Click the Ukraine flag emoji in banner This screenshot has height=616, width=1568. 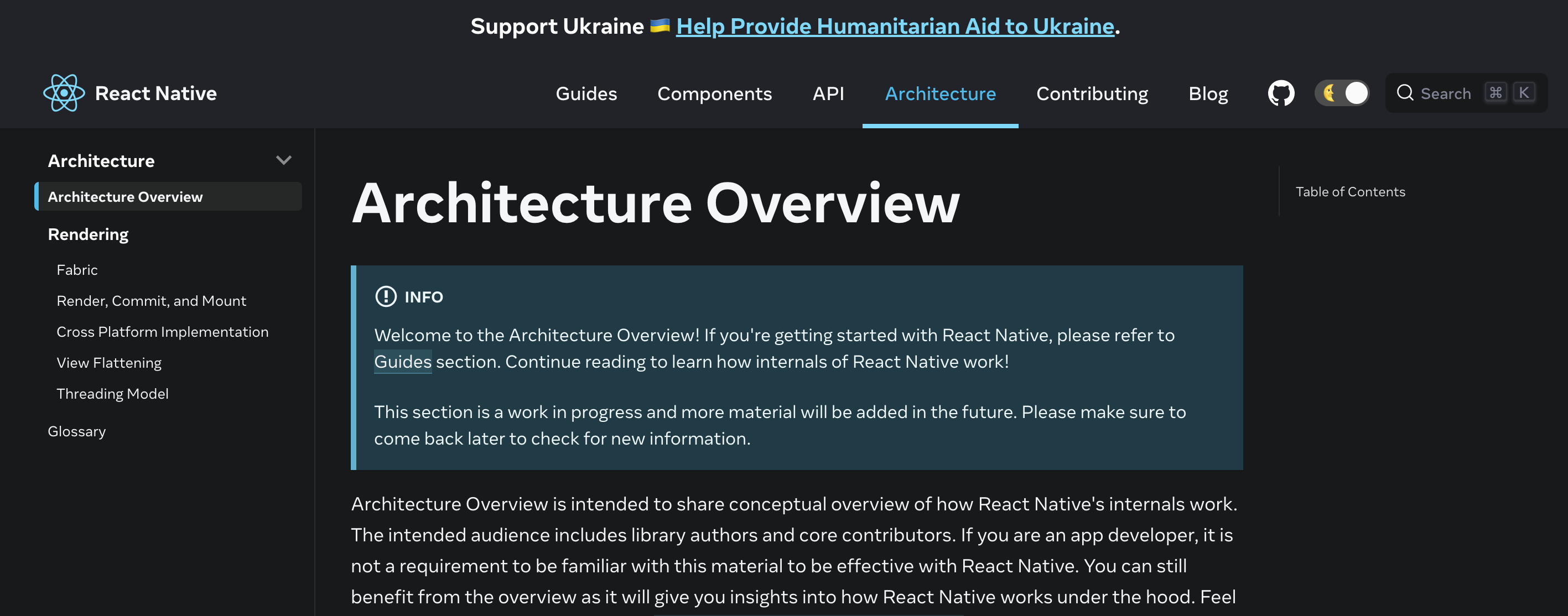[659, 25]
